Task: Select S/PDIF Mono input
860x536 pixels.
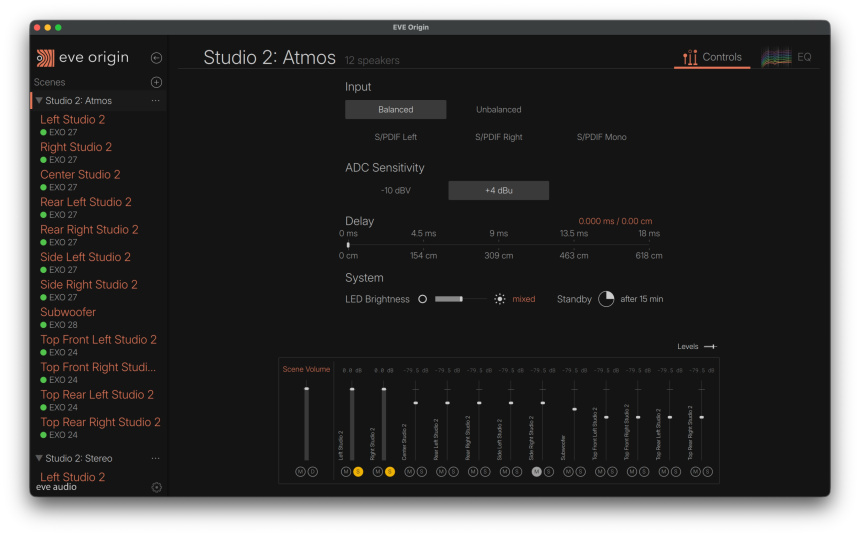Action: click(602, 137)
